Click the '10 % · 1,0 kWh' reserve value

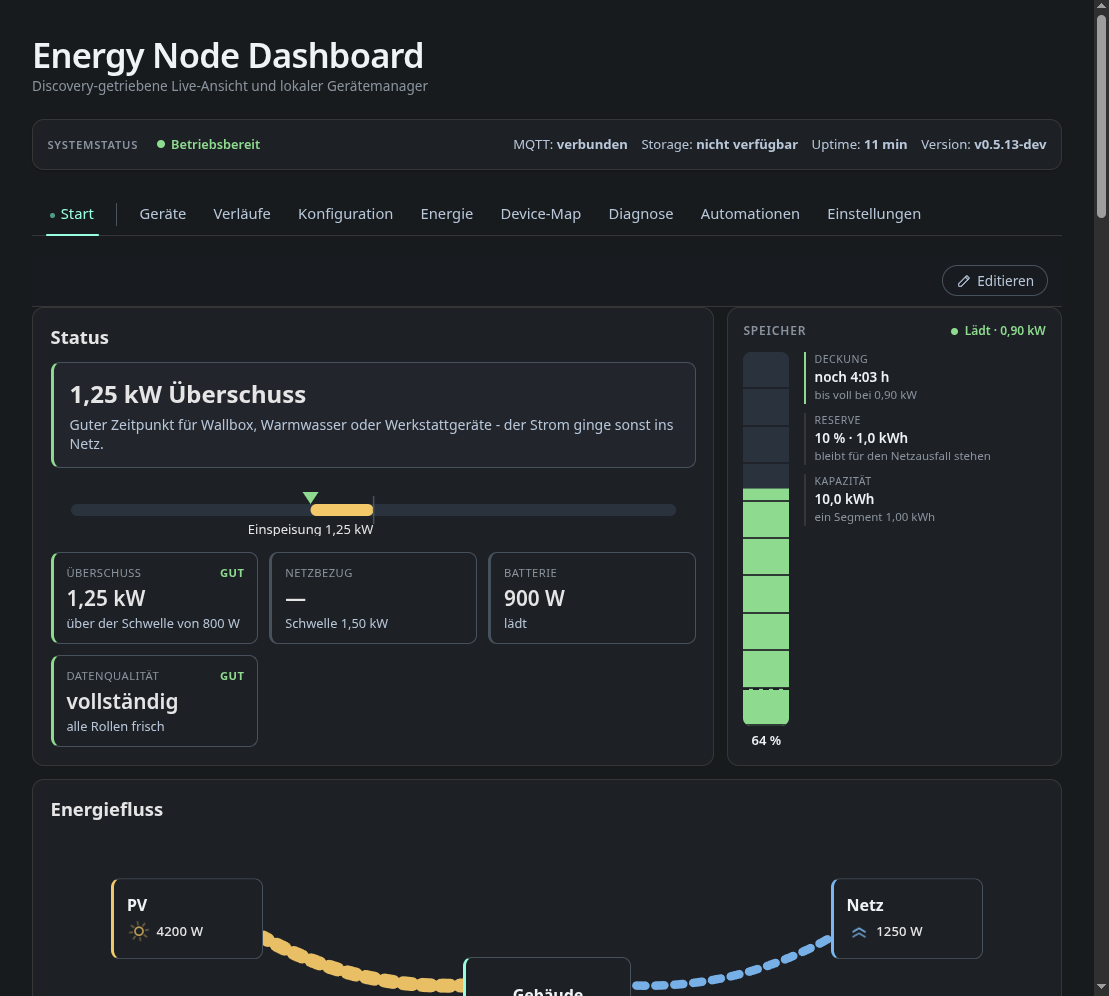(x=861, y=438)
